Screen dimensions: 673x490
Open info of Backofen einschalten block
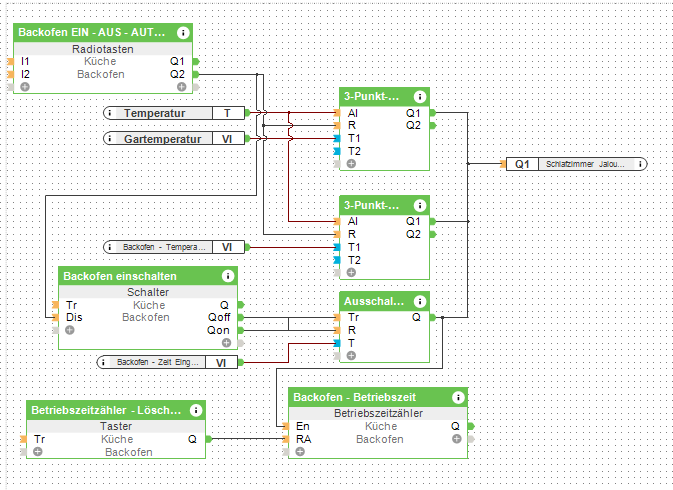228,276
